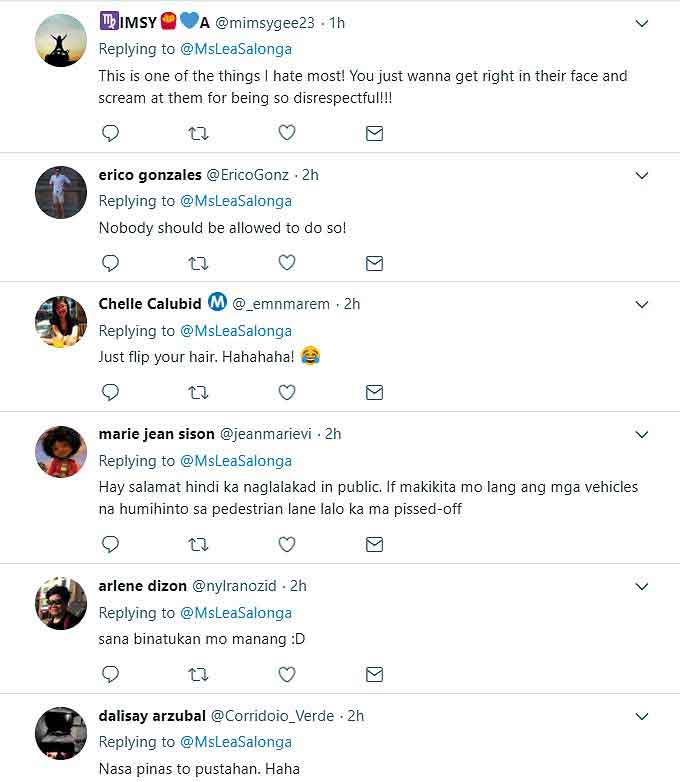The height and width of the screenshot is (782, 680).
Task: Retweet erico gonzales' reply
Action: coord(198,263)
